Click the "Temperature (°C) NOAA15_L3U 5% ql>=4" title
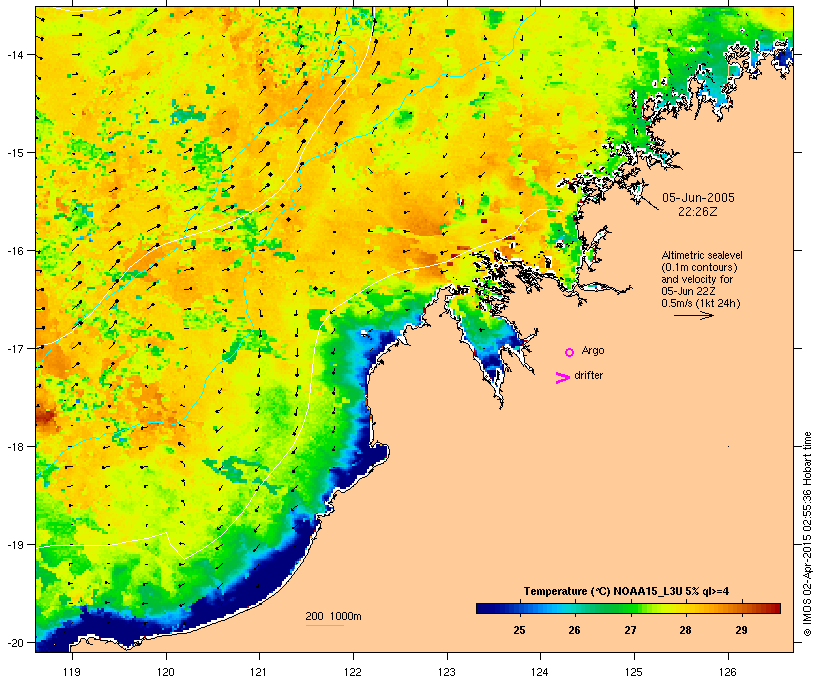Viewport: 820px width, 680px height. pyautogui.click(x=627, y=591)
